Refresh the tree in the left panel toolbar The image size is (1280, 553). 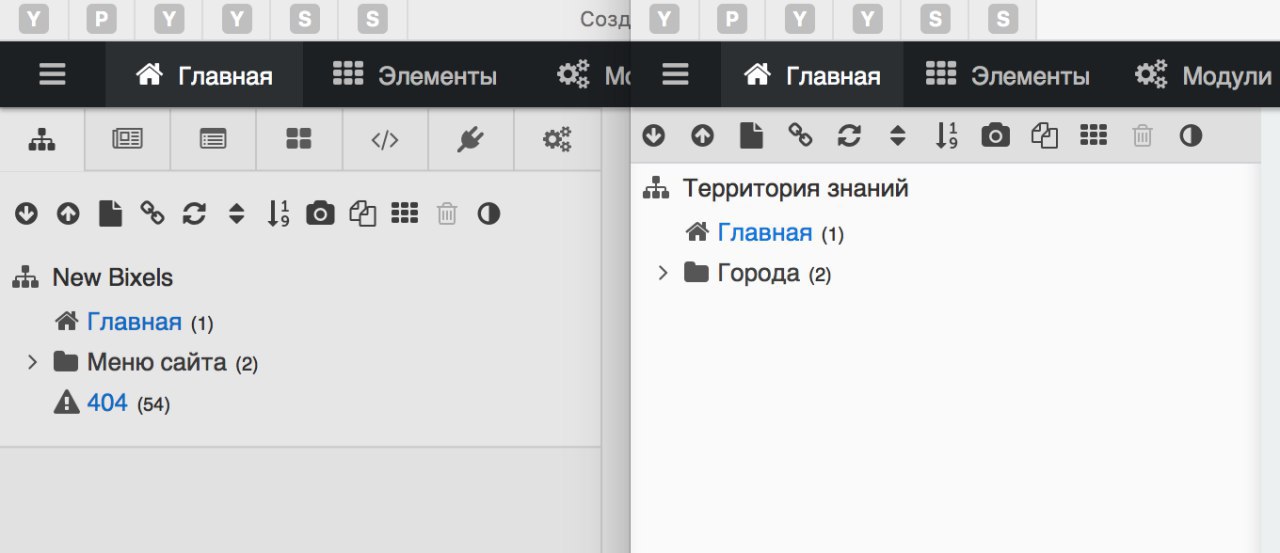coord(194,213)
